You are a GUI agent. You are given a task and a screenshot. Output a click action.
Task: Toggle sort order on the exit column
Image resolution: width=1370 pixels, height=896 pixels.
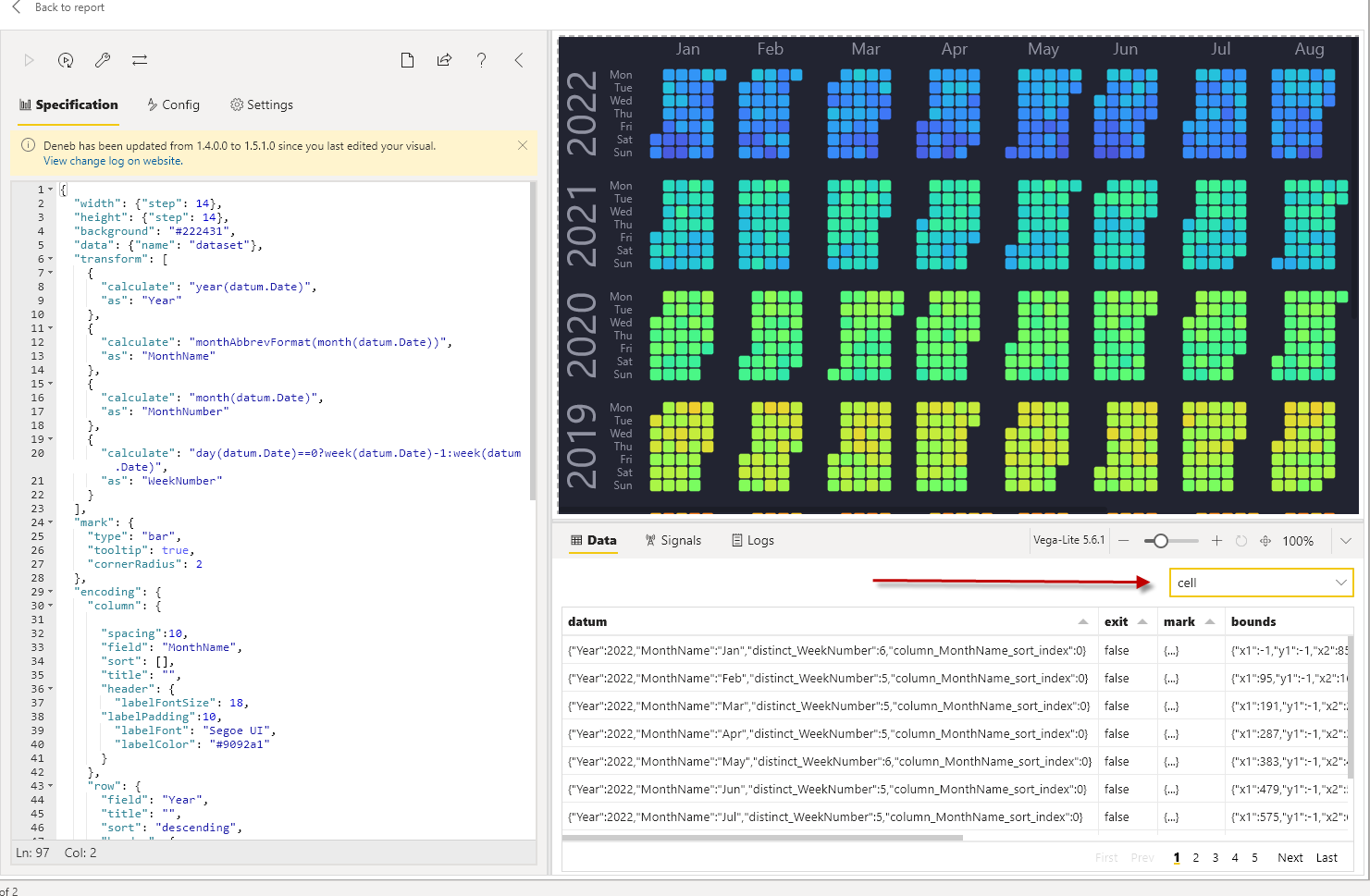1142,621
